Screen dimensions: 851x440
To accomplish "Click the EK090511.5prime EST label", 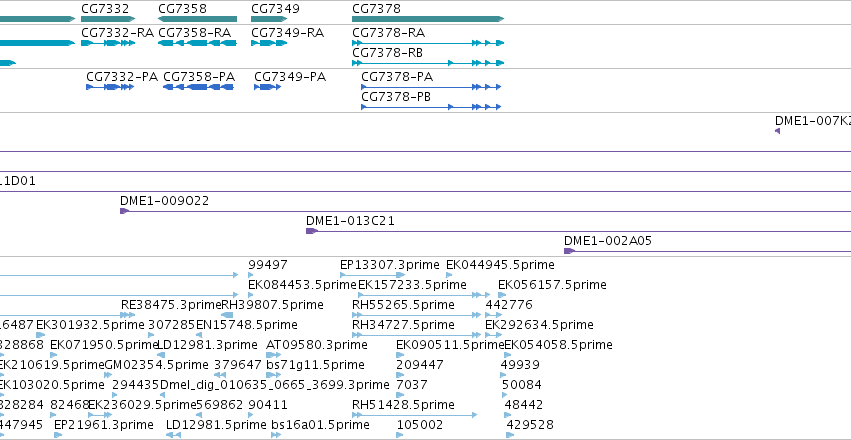I will 450,345.
